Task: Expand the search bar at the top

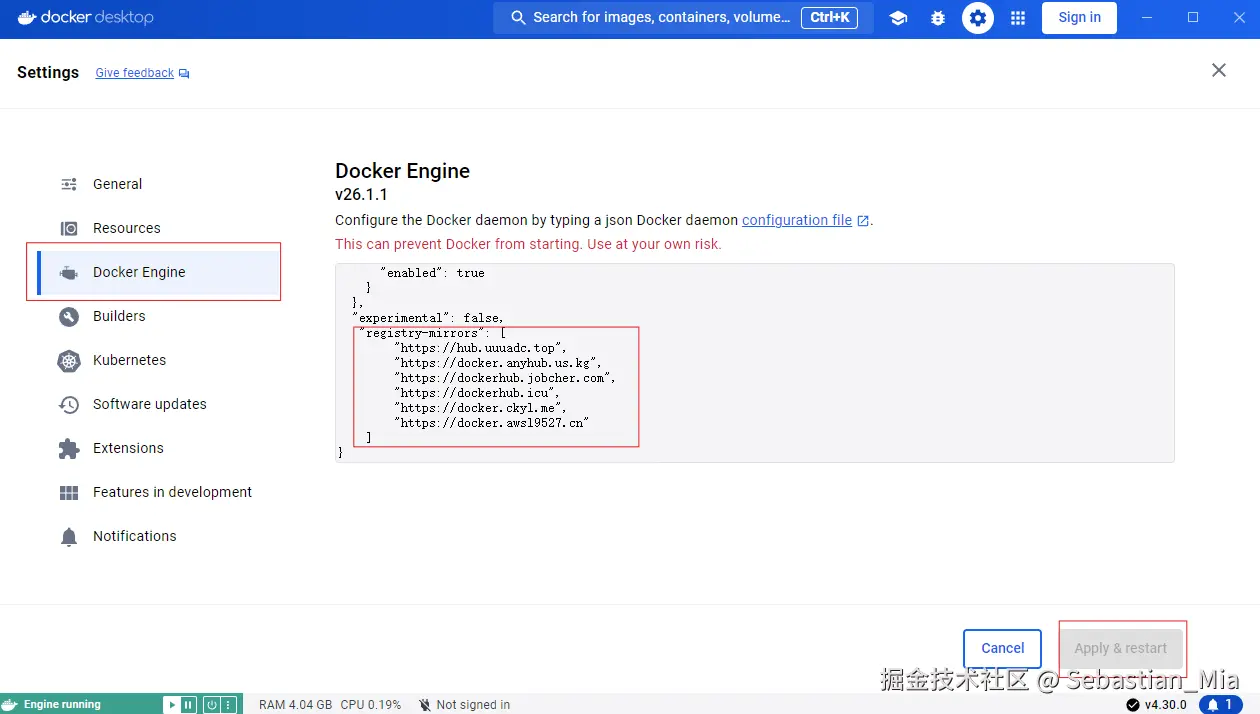Action: 670,17
